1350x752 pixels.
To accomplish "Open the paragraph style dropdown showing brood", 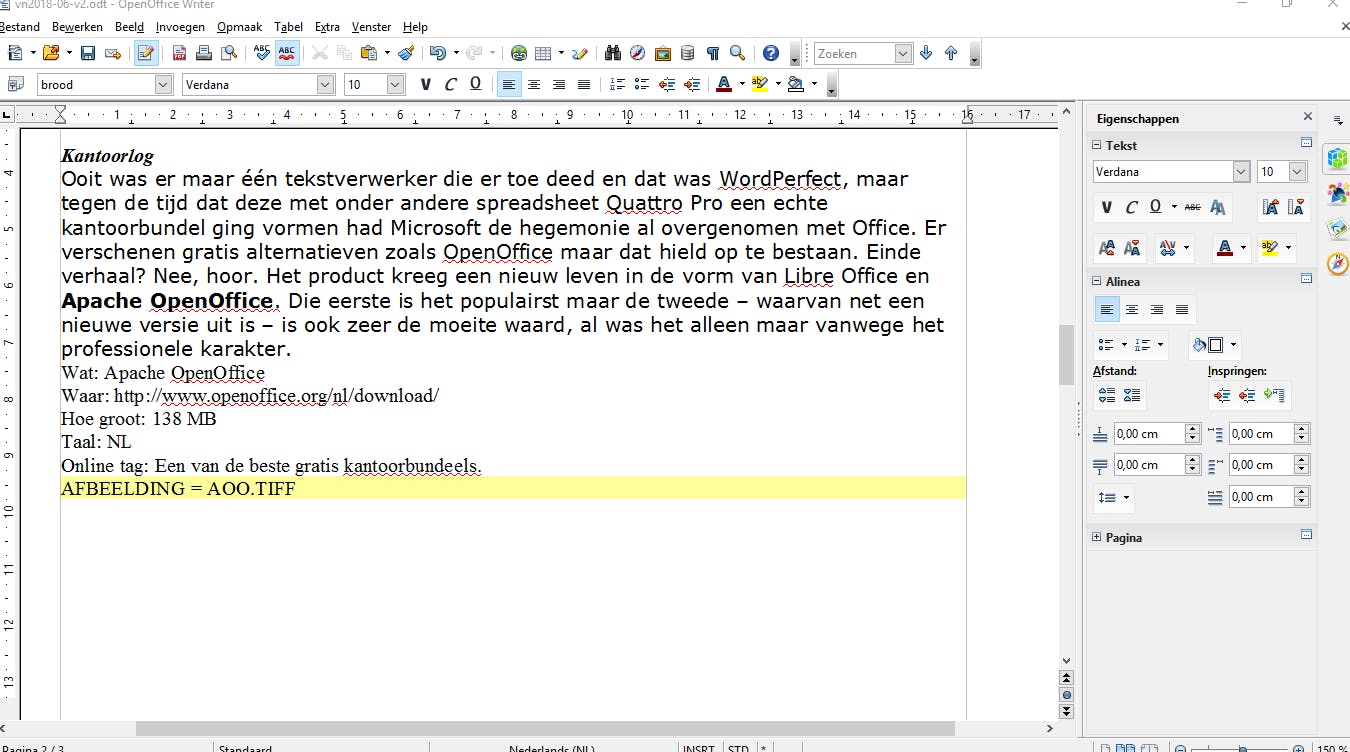I will pyautogui.click(x=162, y=84).
